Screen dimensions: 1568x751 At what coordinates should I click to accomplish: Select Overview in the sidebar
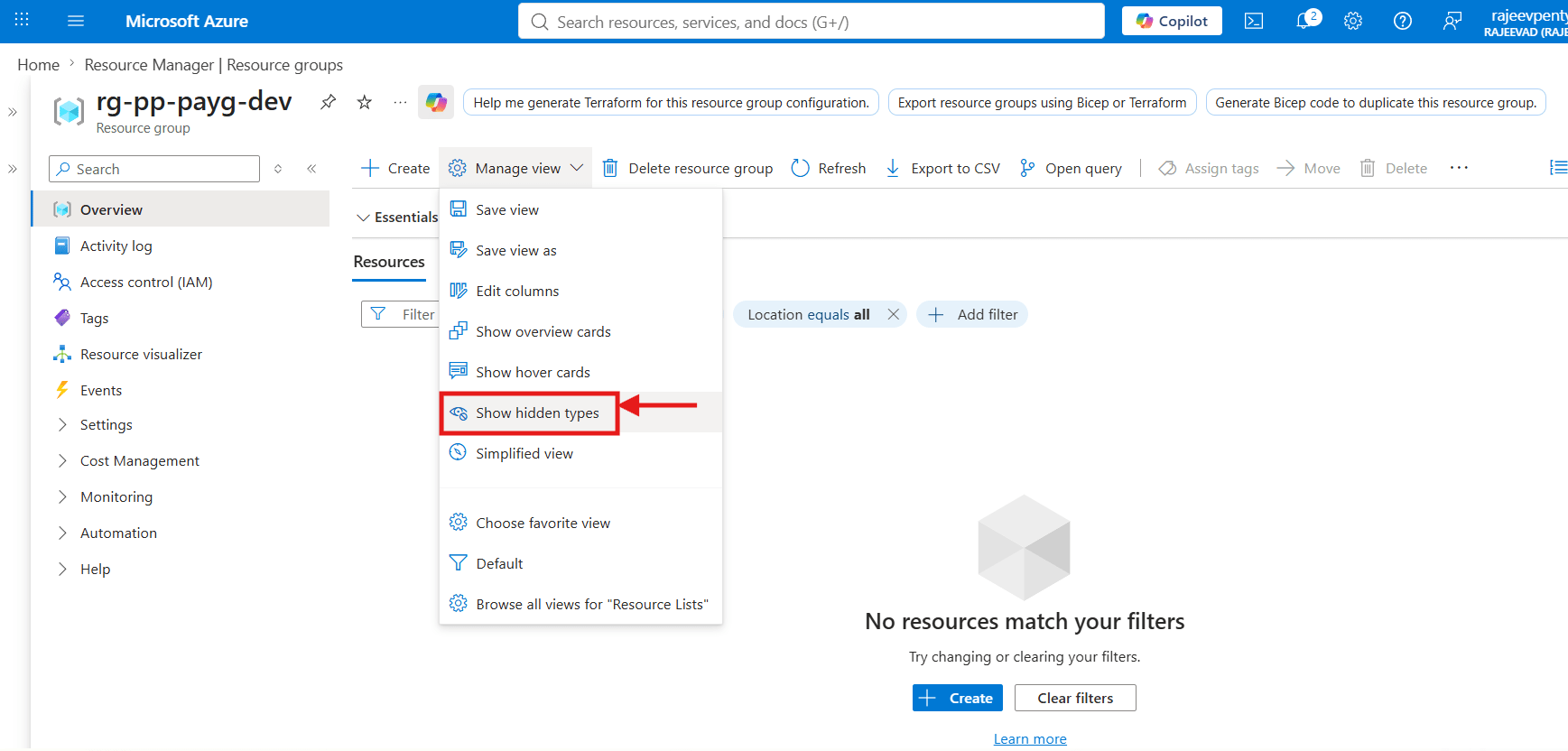point(181,209)
